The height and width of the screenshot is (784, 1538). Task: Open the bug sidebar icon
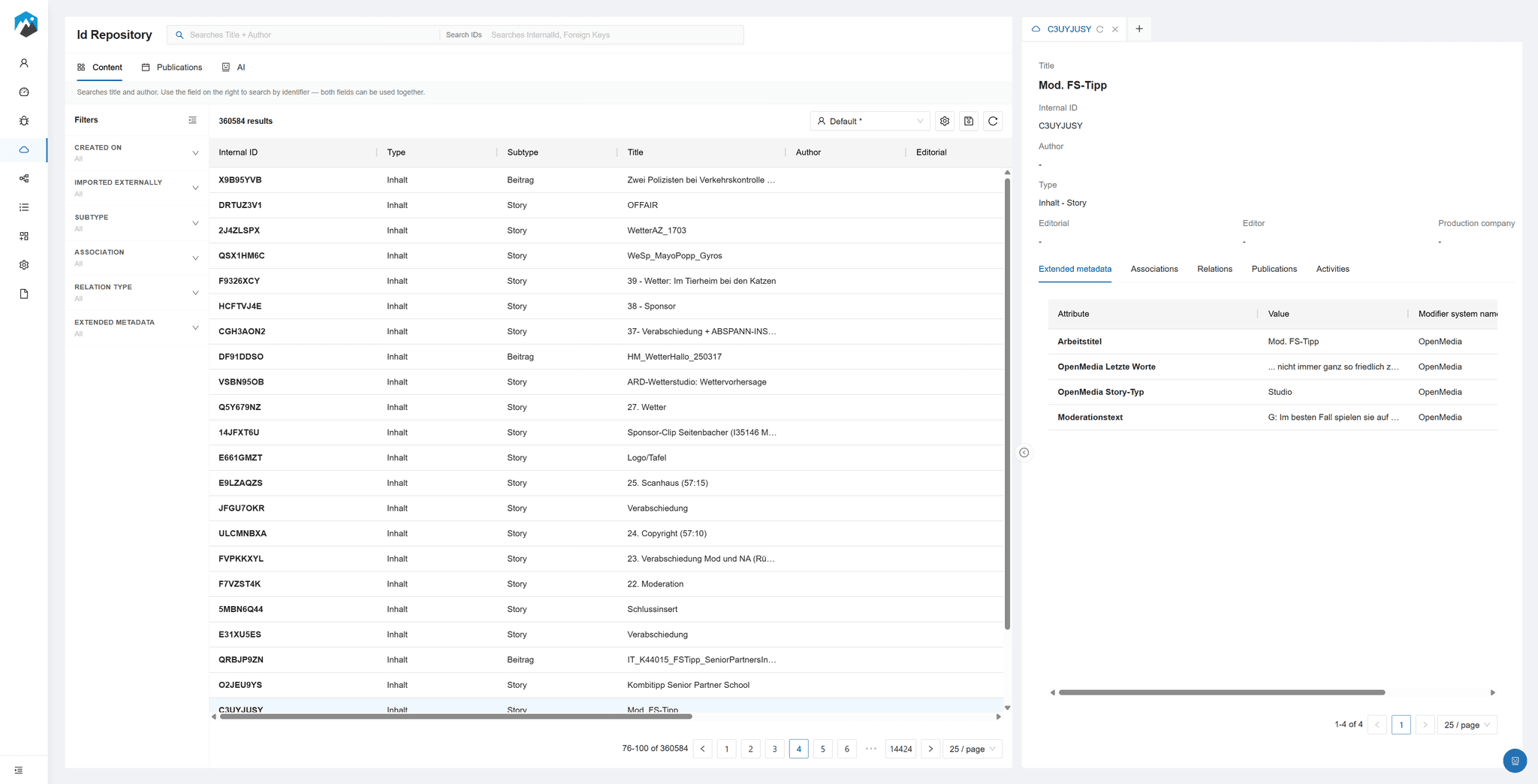pos(24,121)
